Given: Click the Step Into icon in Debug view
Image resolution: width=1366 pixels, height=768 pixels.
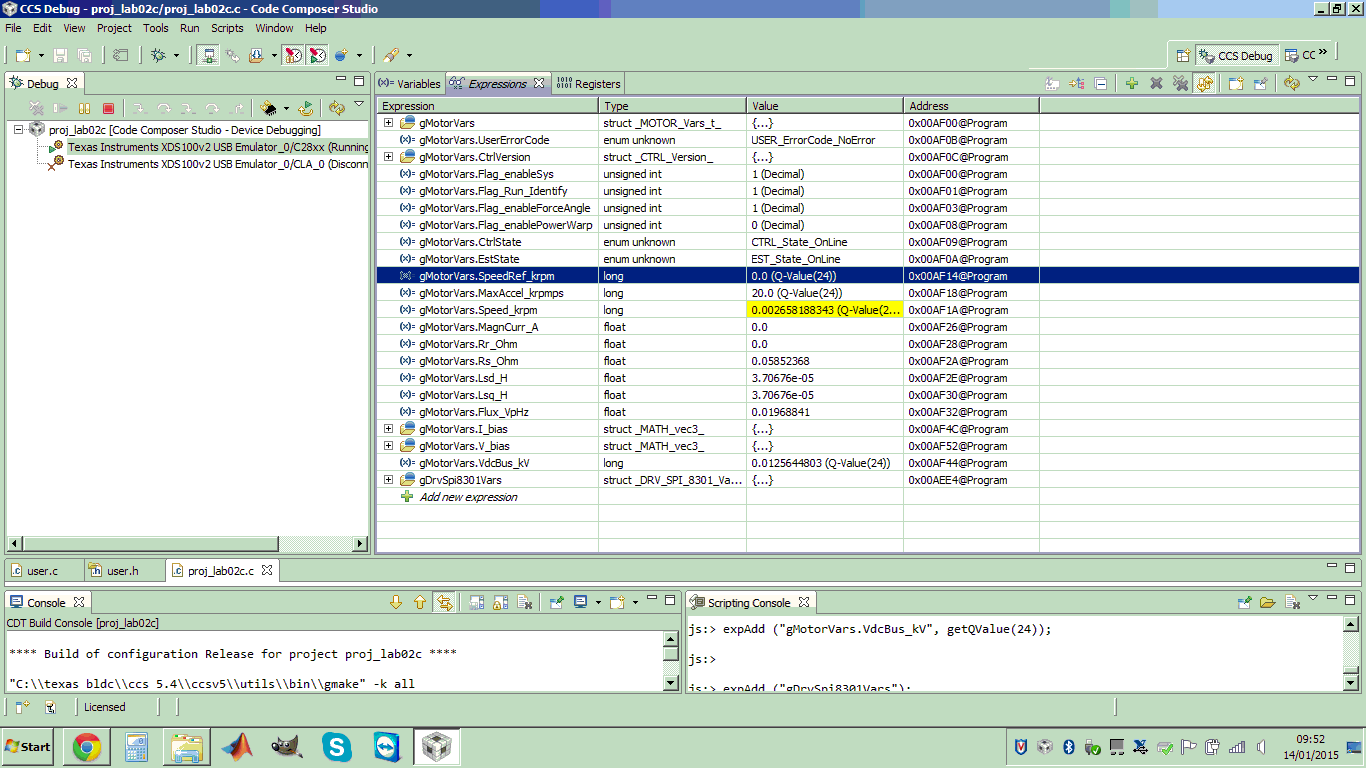Looking at the screenshot, I should coord(140,108).
